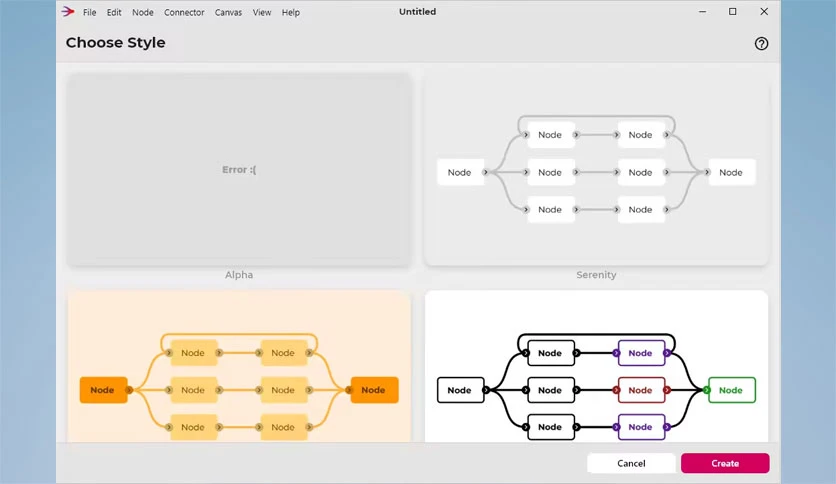Image resolution: width=836 pixels, height=484 pixels.
Task: Minimize the application window
Action: click(703, 12)
